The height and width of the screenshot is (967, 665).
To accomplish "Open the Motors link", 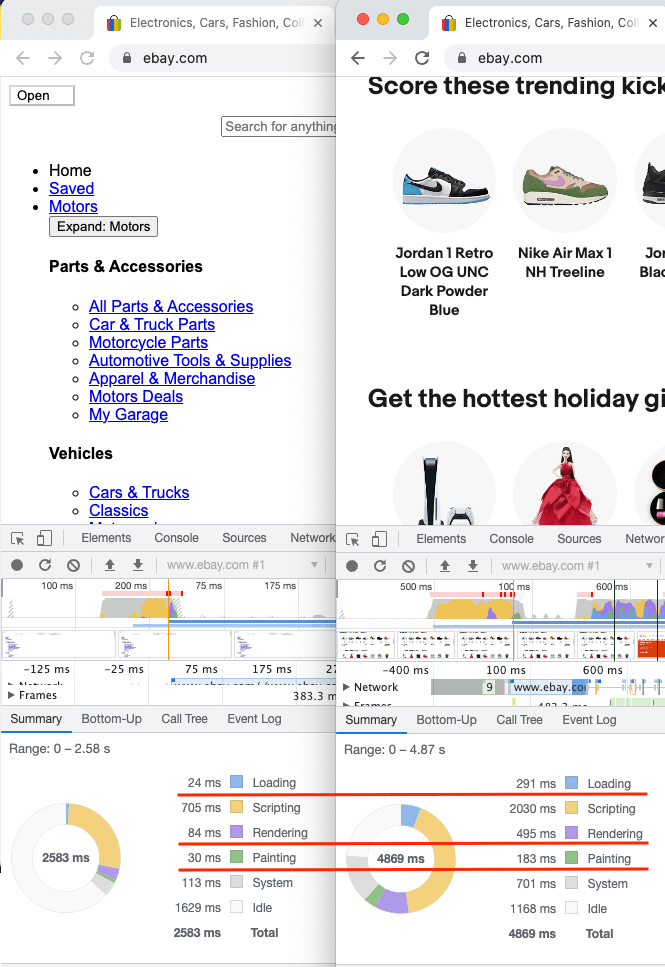I will coord(73,207).
